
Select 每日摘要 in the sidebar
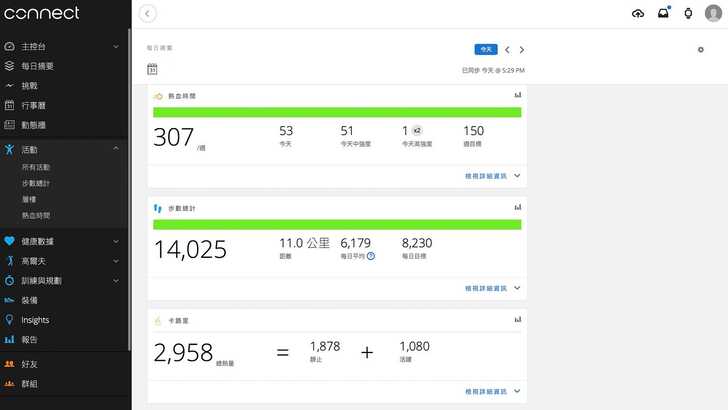tap(38, 66)
